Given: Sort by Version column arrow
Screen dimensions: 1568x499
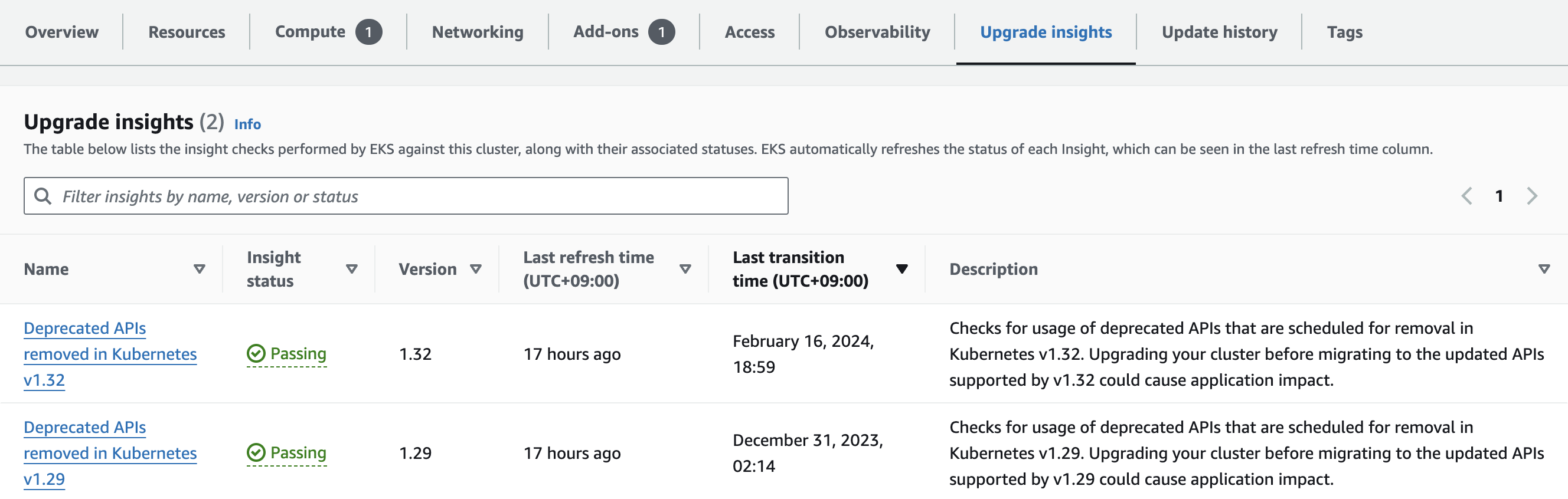Looking at the screenshot, I should (x=476, y=269).
